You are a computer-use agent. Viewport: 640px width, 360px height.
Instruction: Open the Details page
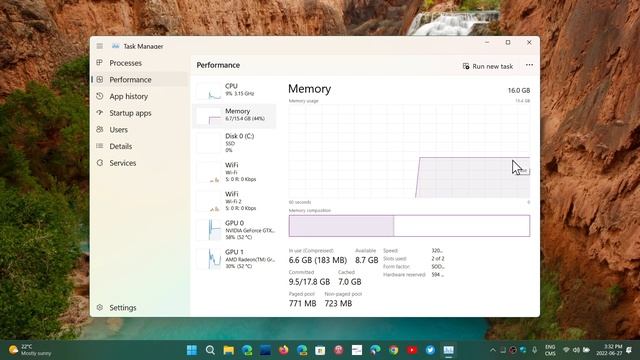(139, 146)
